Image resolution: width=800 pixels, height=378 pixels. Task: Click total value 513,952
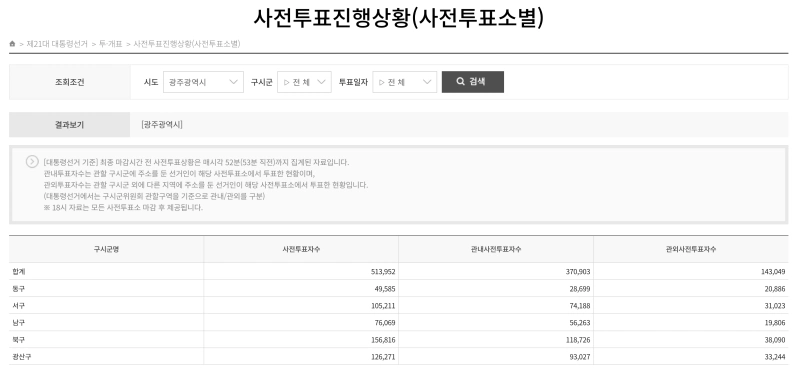point(383,272)
